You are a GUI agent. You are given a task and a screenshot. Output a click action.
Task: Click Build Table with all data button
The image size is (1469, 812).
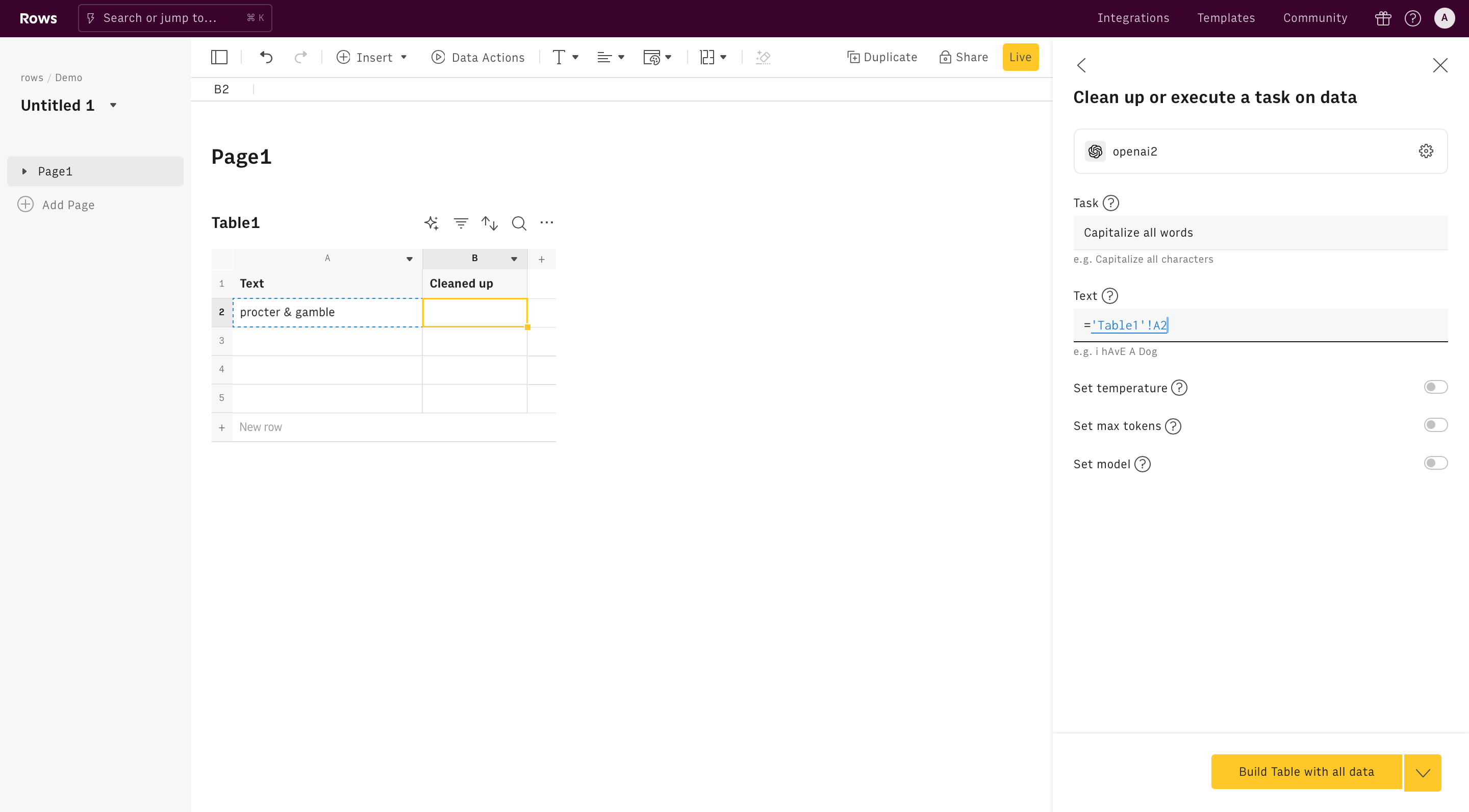point(1305,771)
